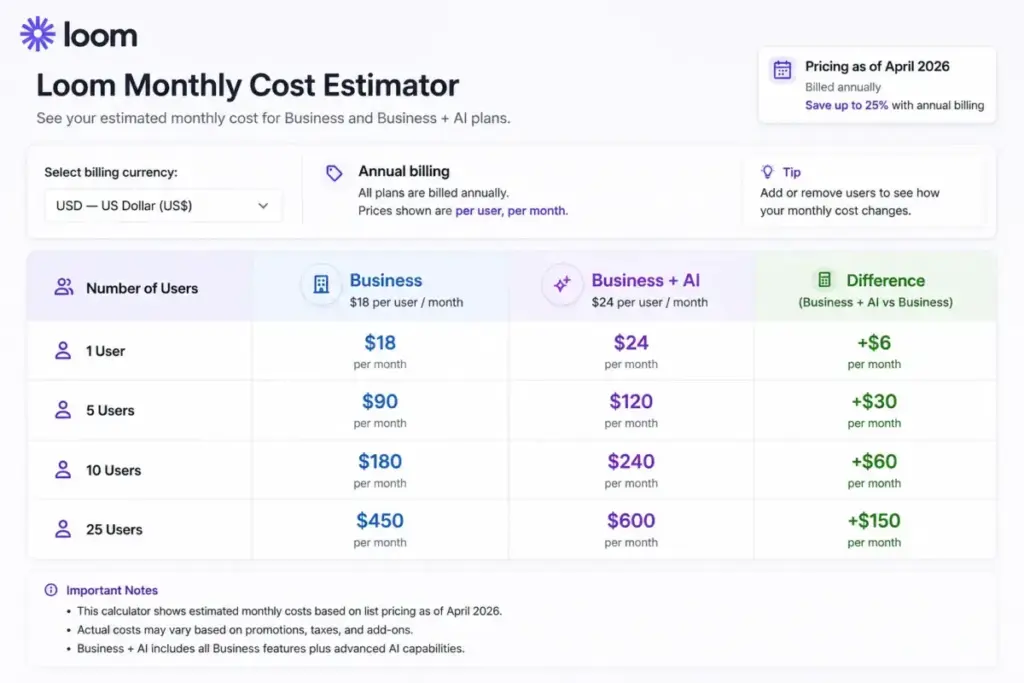Viewport: 1024px width, 683px height.
Task: Click the person icon in the 5 Users row
Action: click(63, 410)
